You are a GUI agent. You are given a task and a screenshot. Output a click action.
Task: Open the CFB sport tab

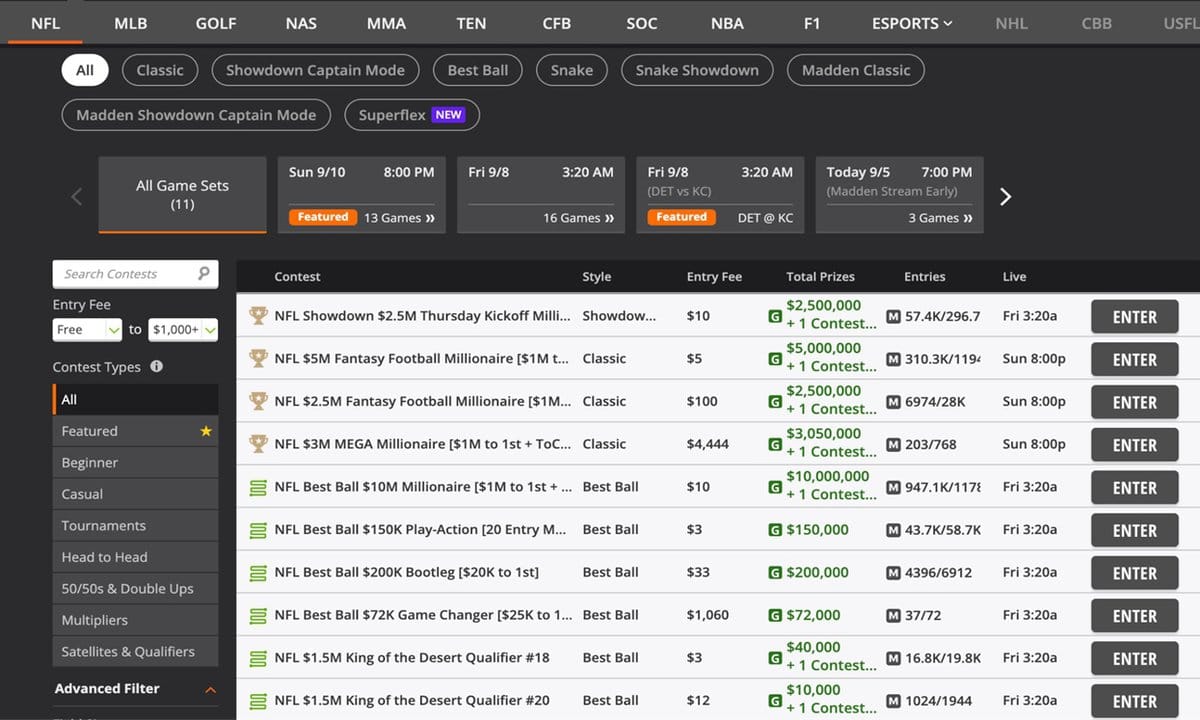point(556,23)
